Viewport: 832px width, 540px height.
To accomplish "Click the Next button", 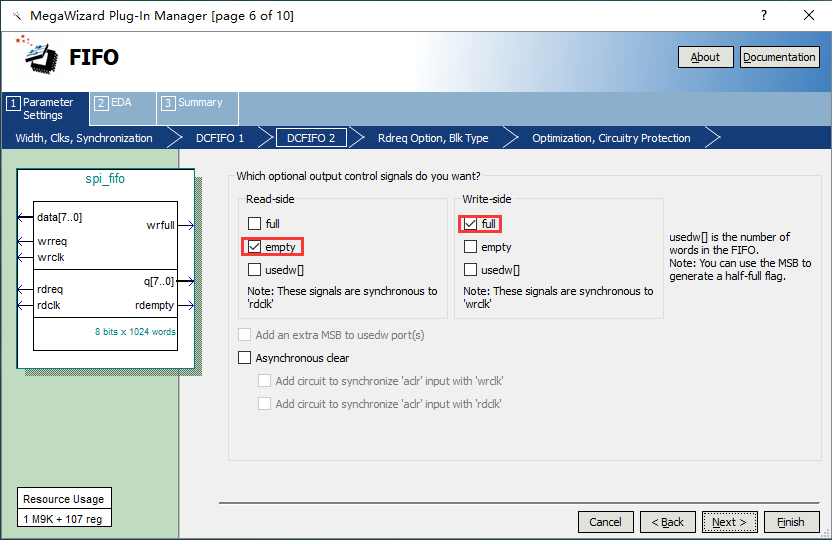I will coord(729,522).
